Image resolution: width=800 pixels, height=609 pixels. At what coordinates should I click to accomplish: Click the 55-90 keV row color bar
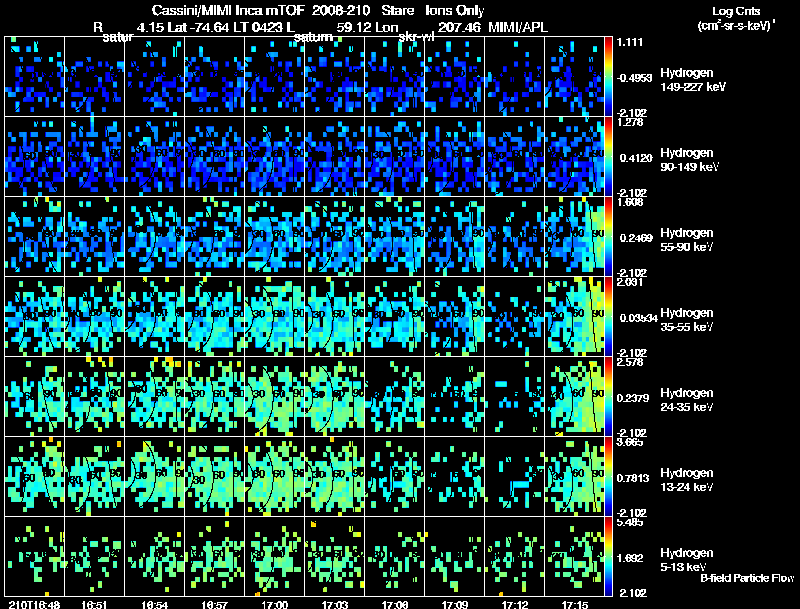608,236
